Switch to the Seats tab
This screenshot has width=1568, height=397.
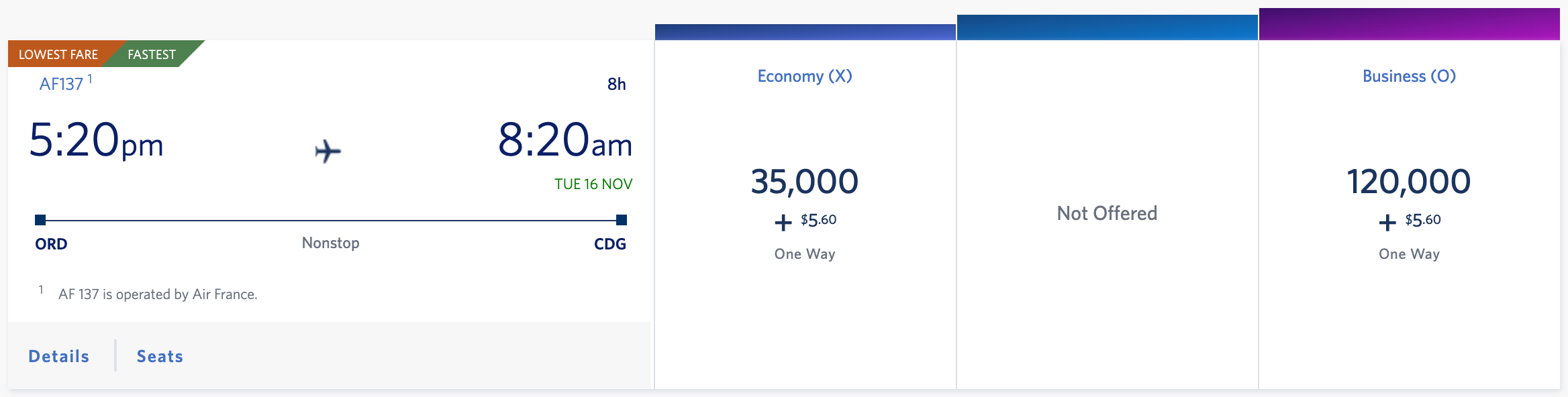pyautogui.click(x=159, y=356)
